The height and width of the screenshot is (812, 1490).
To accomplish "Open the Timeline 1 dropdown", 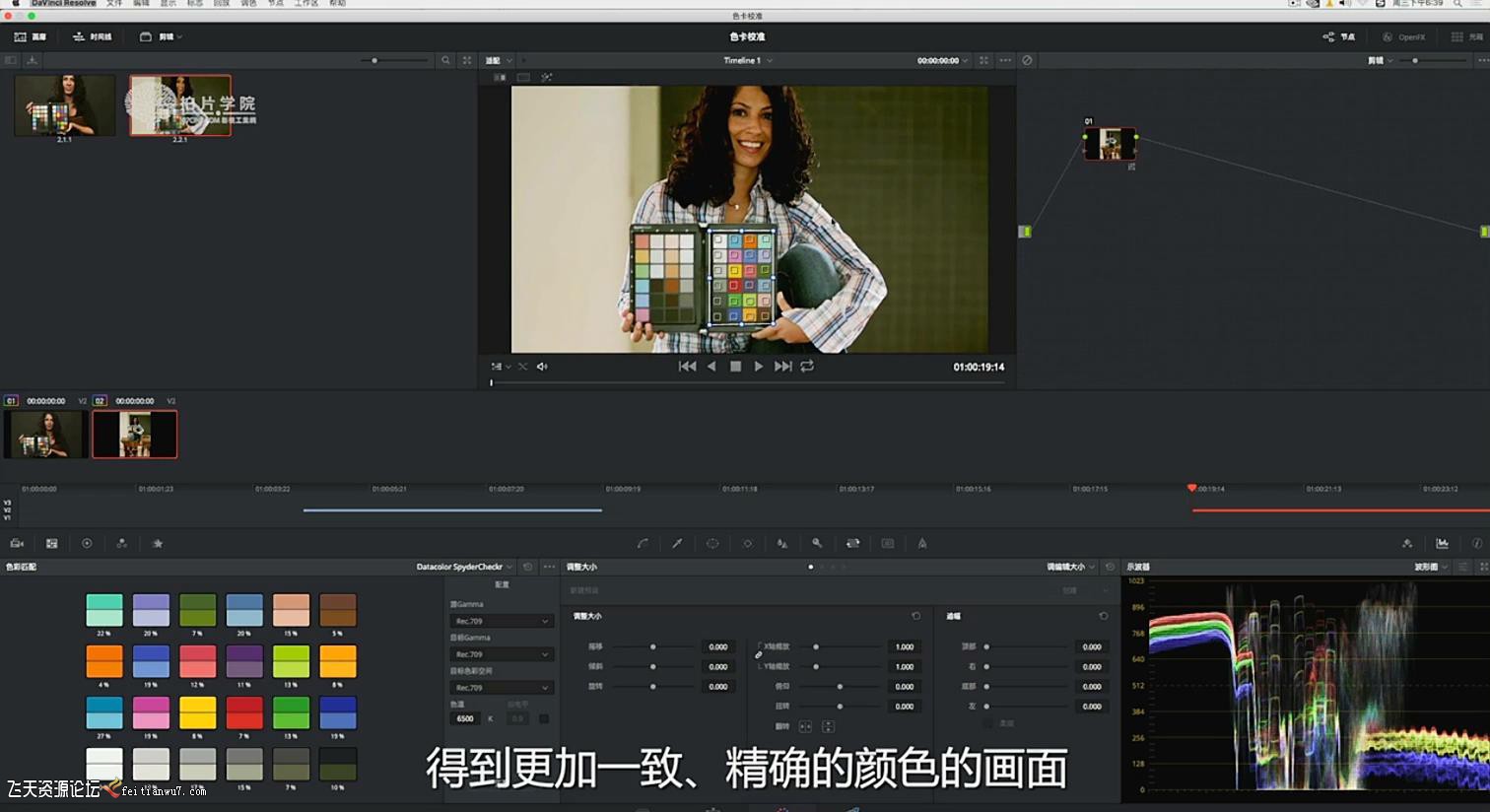I will click(x=748, y=60).
